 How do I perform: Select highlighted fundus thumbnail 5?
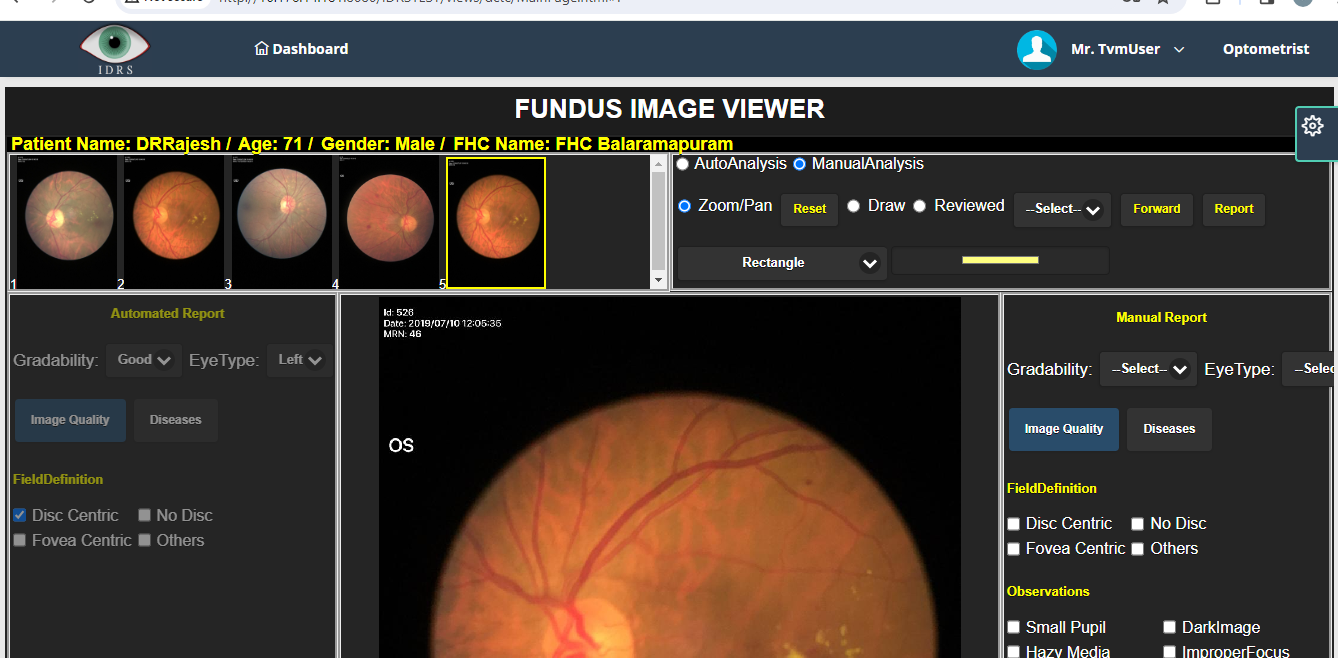(x=496, y=222)
